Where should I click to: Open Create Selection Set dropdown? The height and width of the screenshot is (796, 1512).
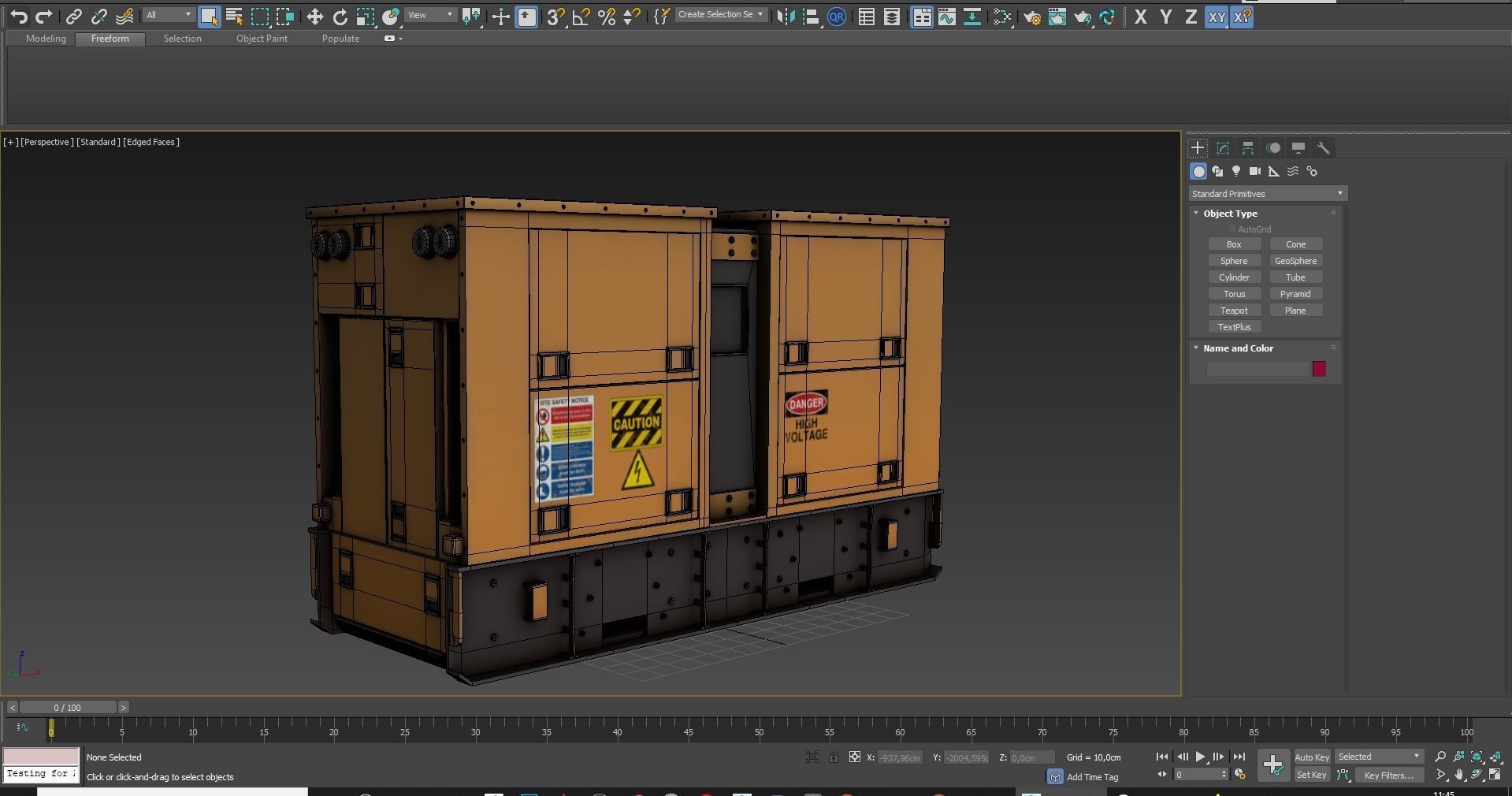point(721,14)
